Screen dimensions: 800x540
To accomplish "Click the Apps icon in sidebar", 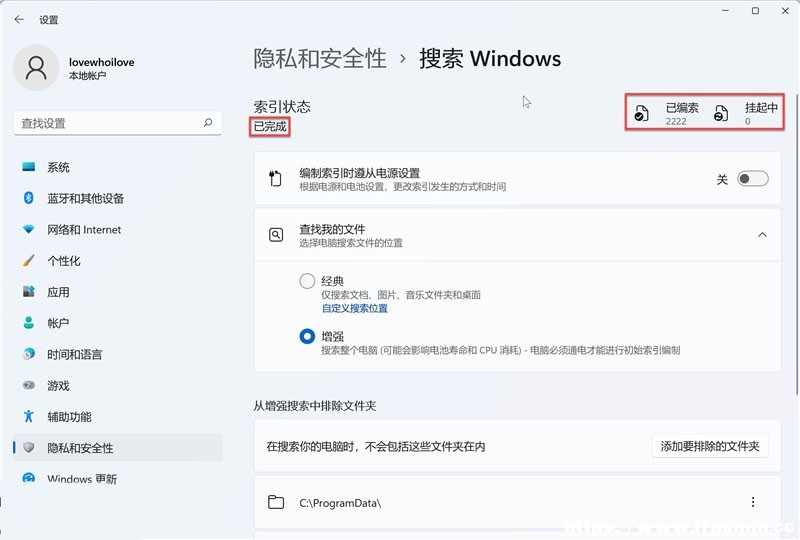I will coord(29,291).
